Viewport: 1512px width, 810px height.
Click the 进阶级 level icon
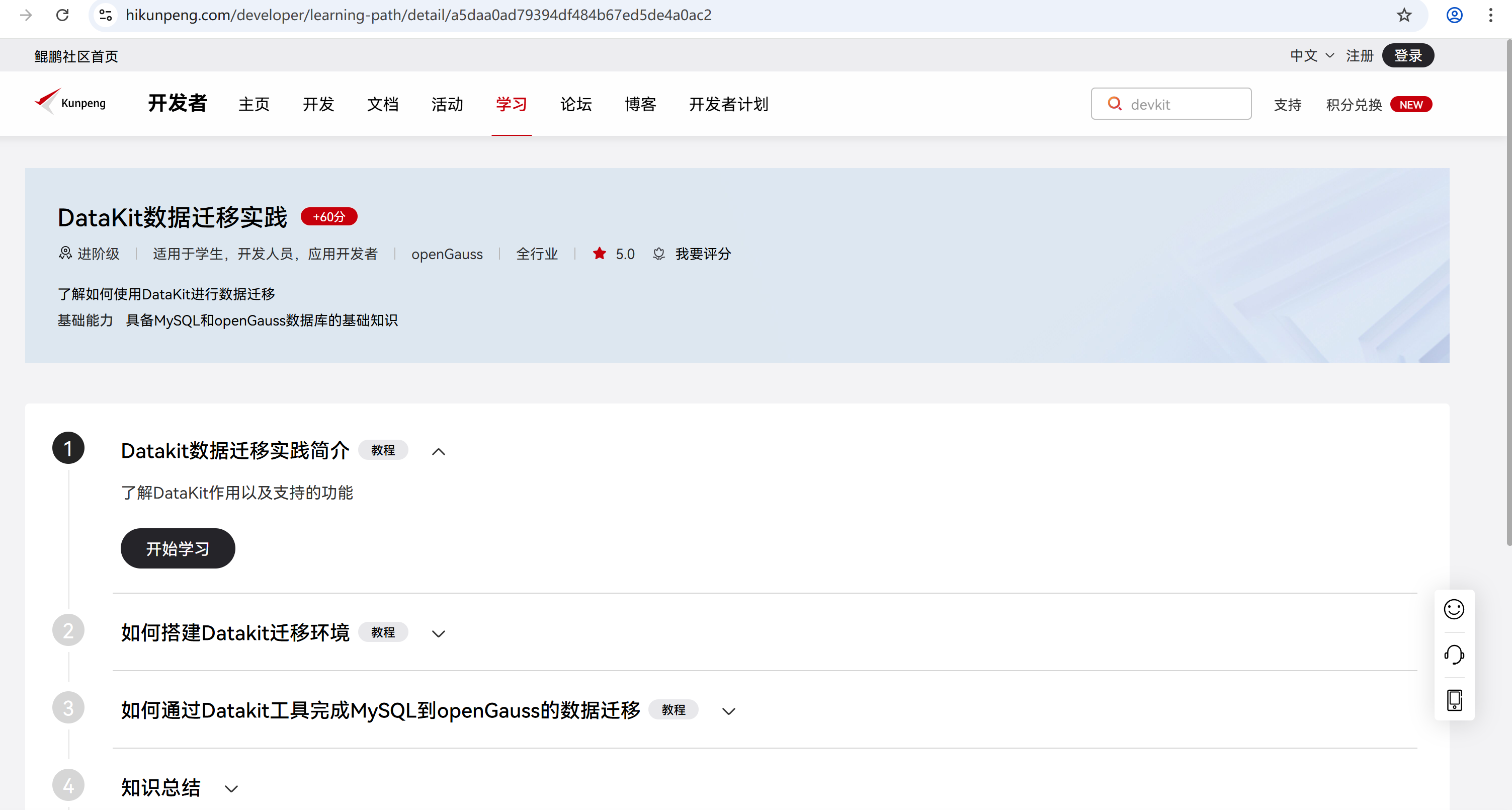[65, 253]
